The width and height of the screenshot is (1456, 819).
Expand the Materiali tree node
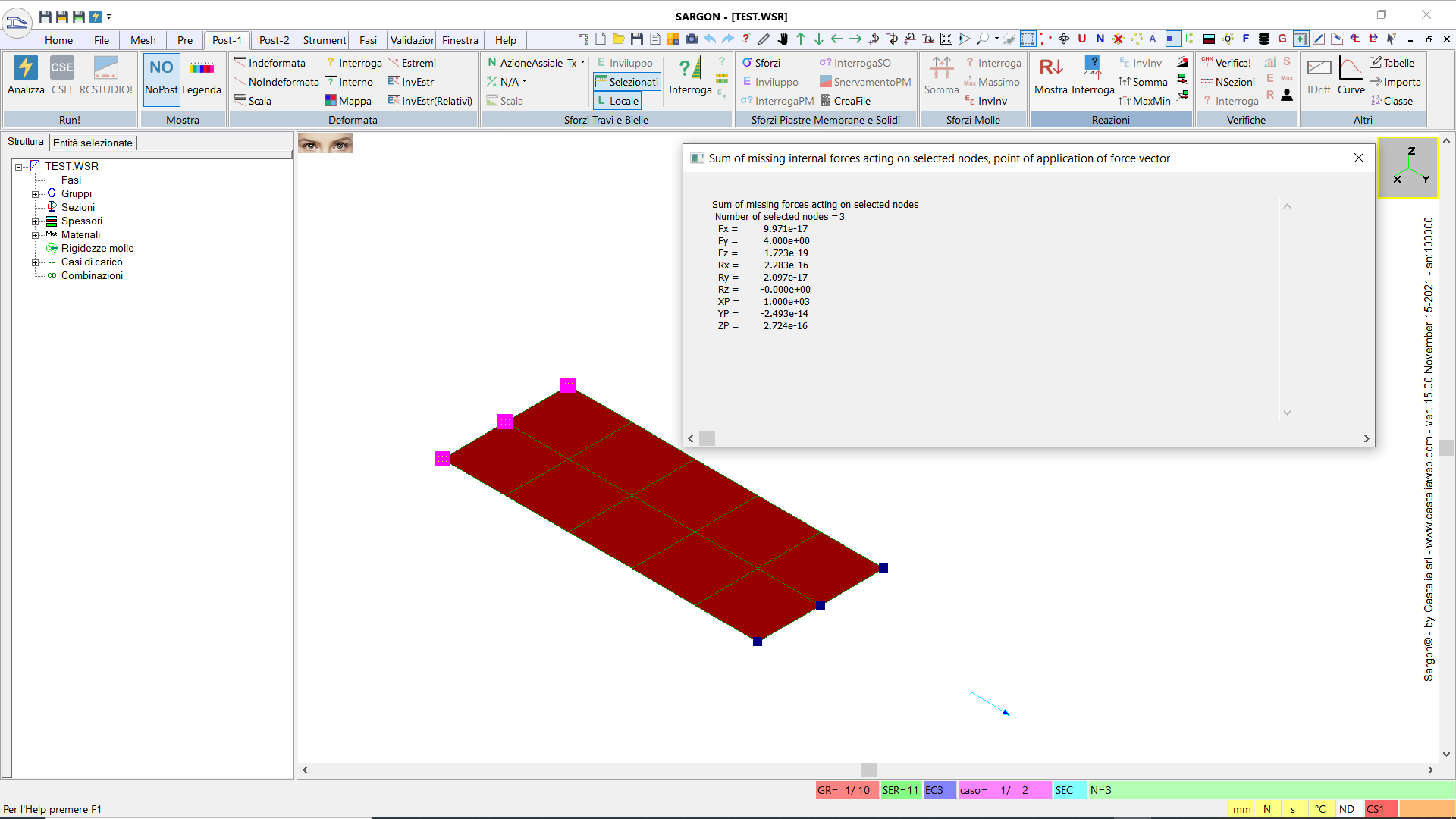tap(35, 235)
